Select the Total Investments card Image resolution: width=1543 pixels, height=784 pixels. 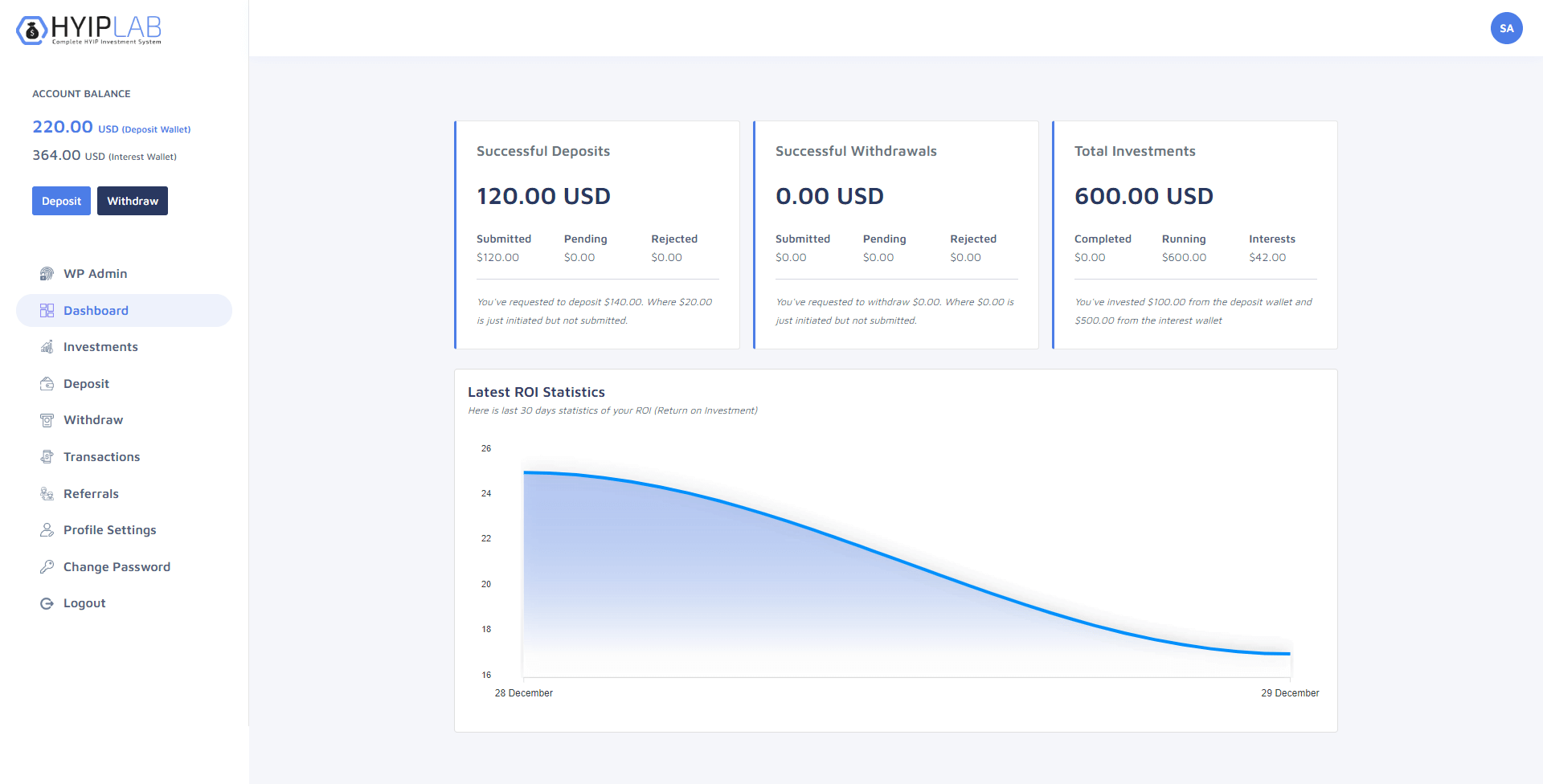[x=1195, y=235]
